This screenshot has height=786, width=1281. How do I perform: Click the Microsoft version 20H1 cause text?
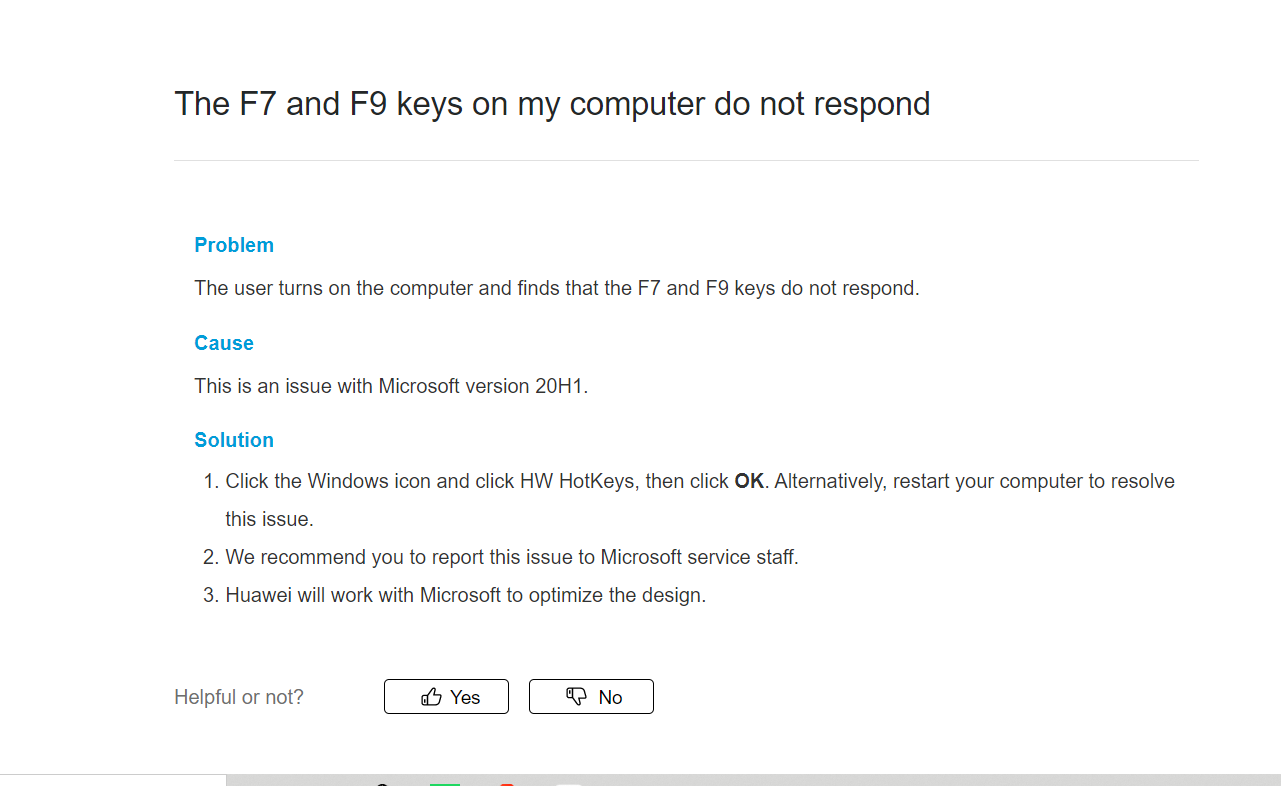point(391,386)
